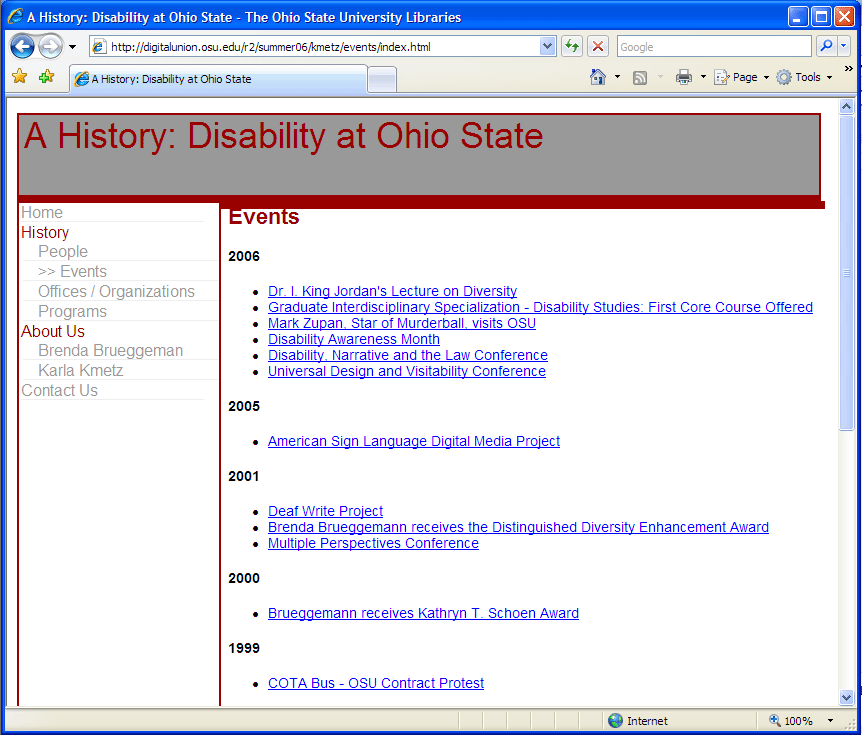Open COTA Bus - OSU Contract Protest link

(x=376, y=683)
